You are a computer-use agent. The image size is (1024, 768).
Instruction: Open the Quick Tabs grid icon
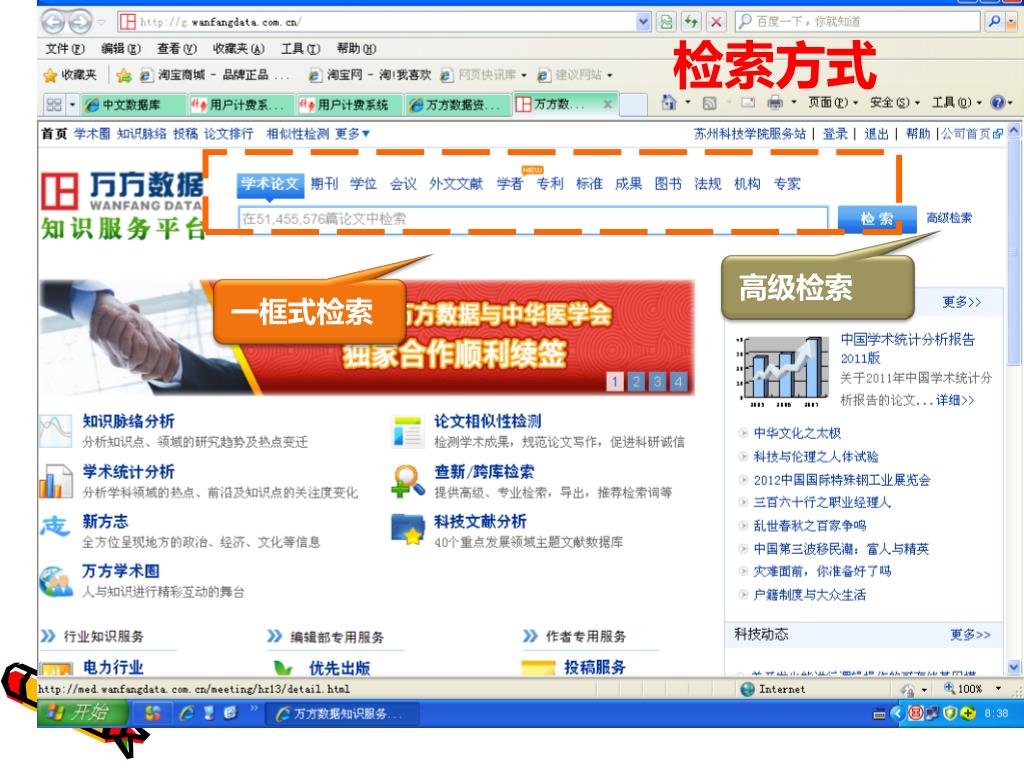[x=54, y=104]
